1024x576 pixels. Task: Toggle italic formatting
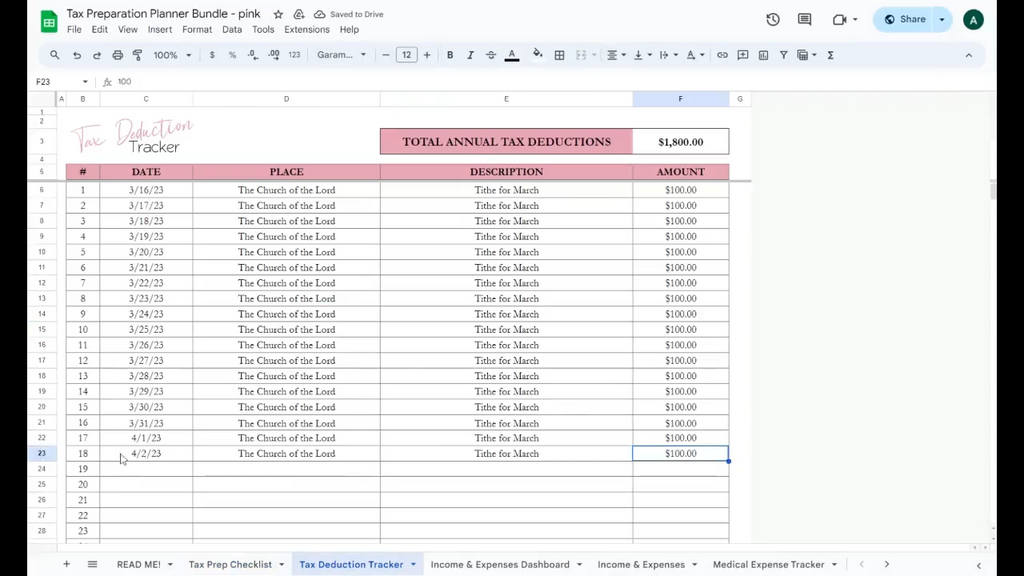coord(470,55)
